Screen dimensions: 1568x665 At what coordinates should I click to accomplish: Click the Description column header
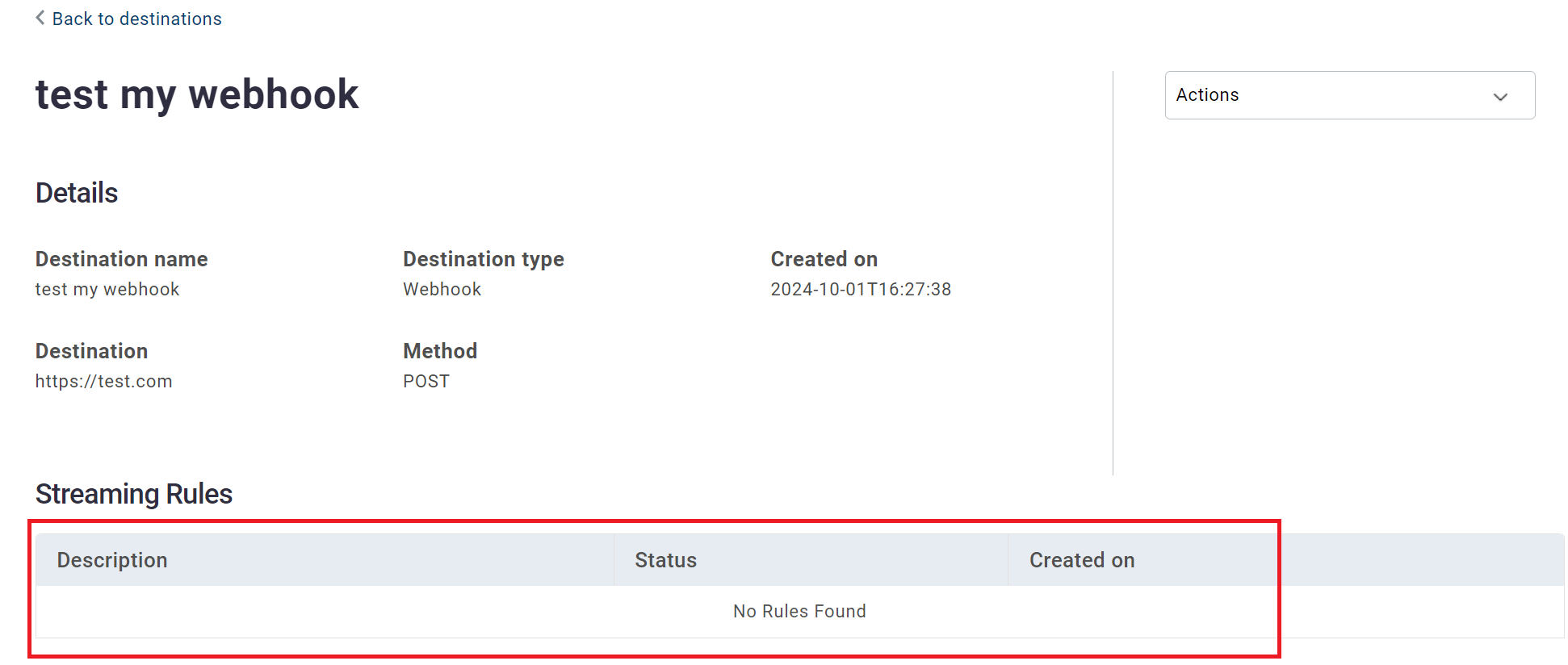(x=112, y=560)
